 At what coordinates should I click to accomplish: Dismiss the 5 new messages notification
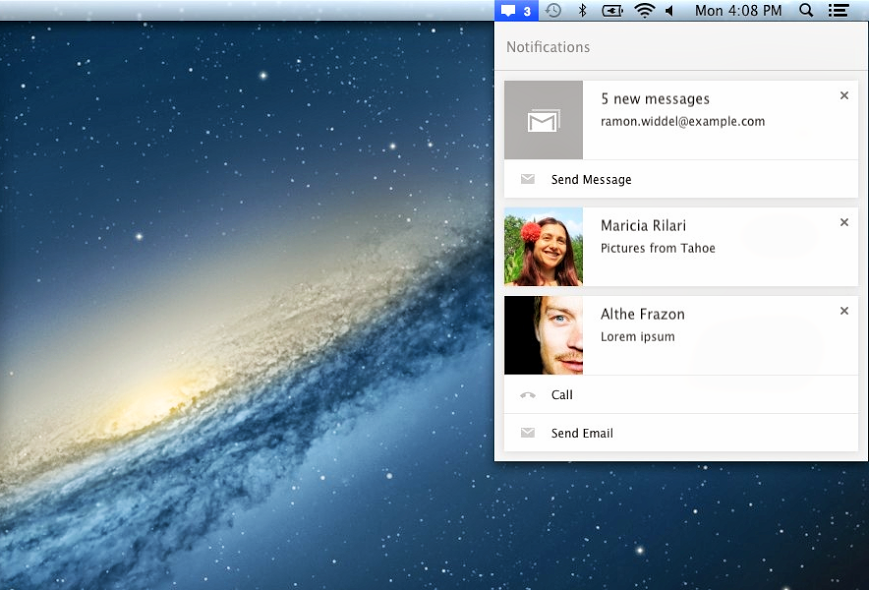click(x=844, y=95)
